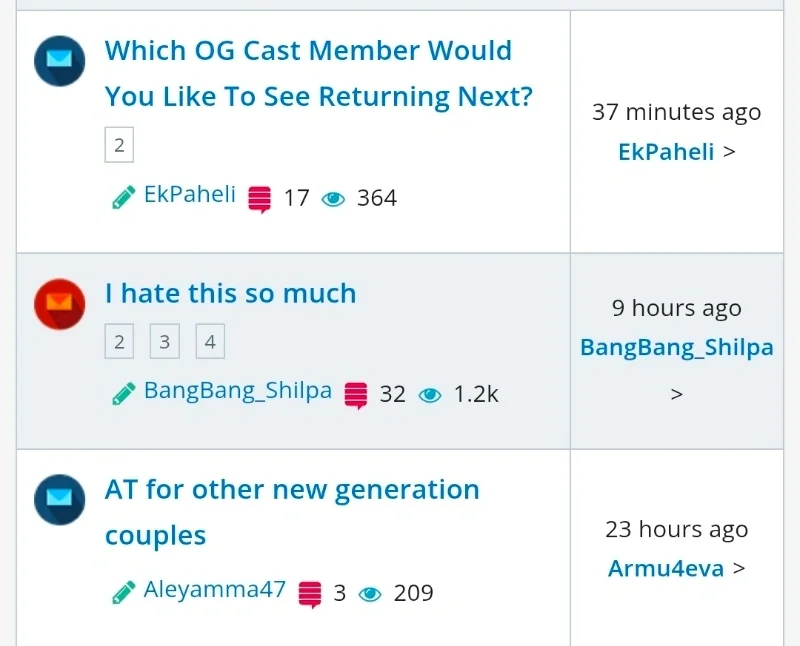Open the 'I hate this so much' thread
Viewport: 800px width, 646px height.
point(230,293)
